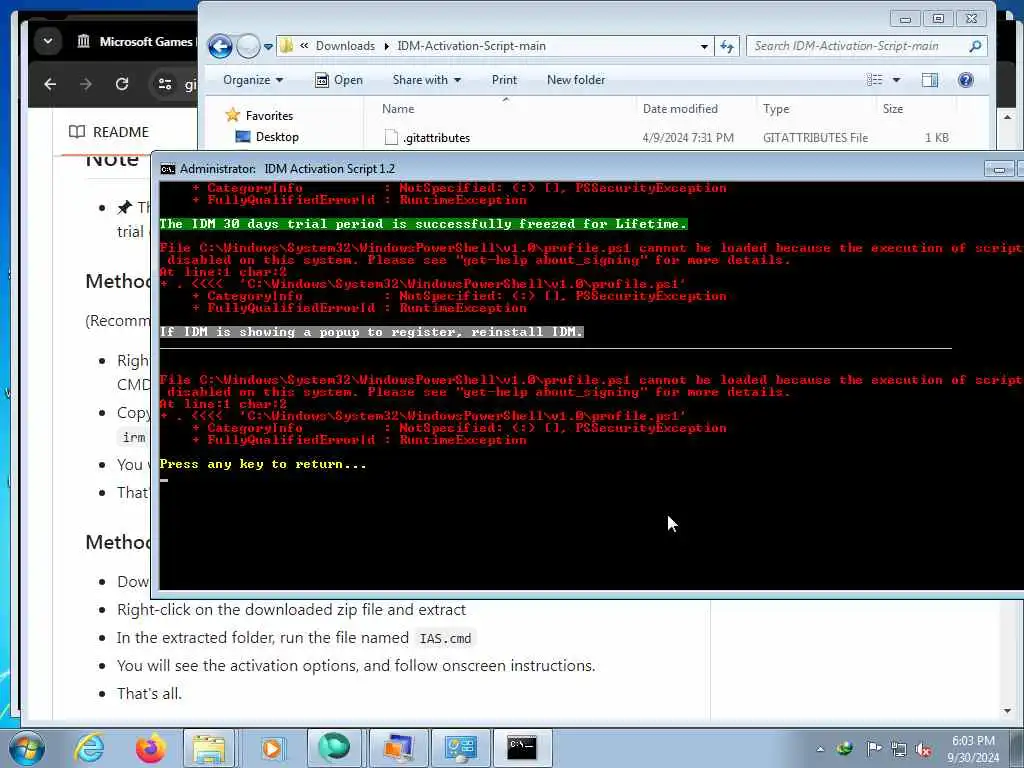Select IDM-Activation-Script-main in the breadcrumb
This screenshot has height=768, width=1024.
[x=471, y=46]
